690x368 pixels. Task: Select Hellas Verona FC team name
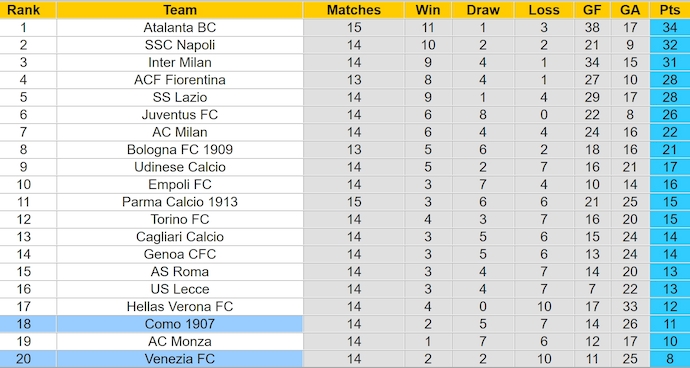(180, 307)
